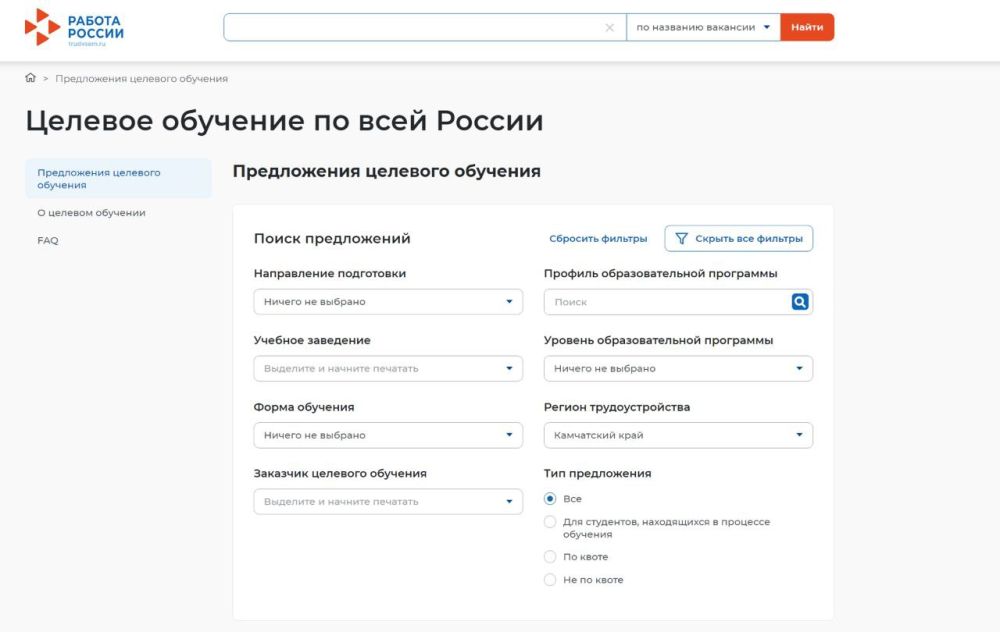The height and width of the screenshot is (632, 1000).
Task: Clear search field with X icon
Action: click(x=610, y=28)
